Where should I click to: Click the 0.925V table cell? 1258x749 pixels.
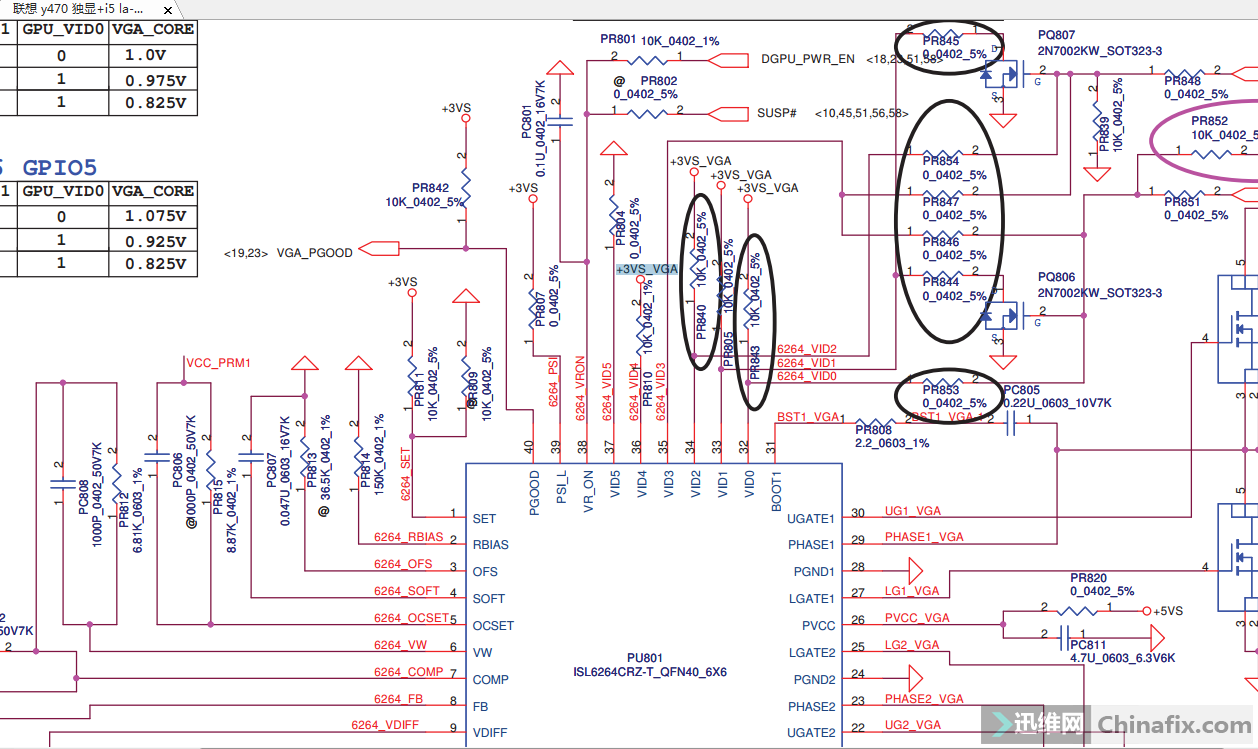[x=153, y=241]
